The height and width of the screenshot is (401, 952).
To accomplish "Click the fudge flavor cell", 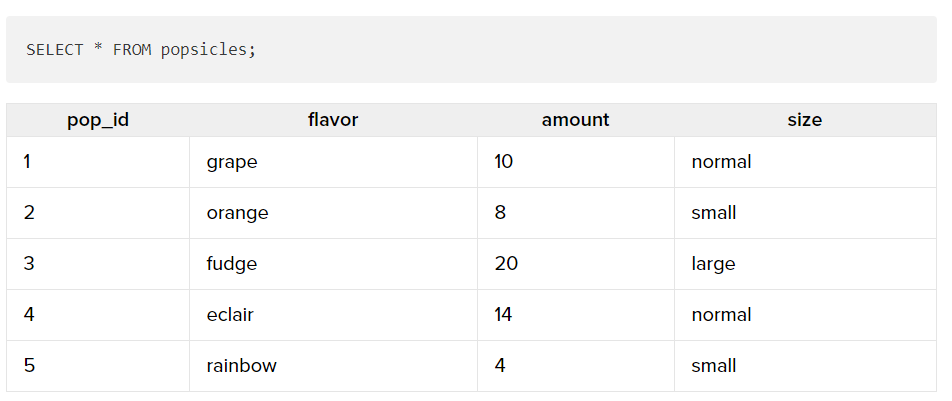I will tap(333, 264).
